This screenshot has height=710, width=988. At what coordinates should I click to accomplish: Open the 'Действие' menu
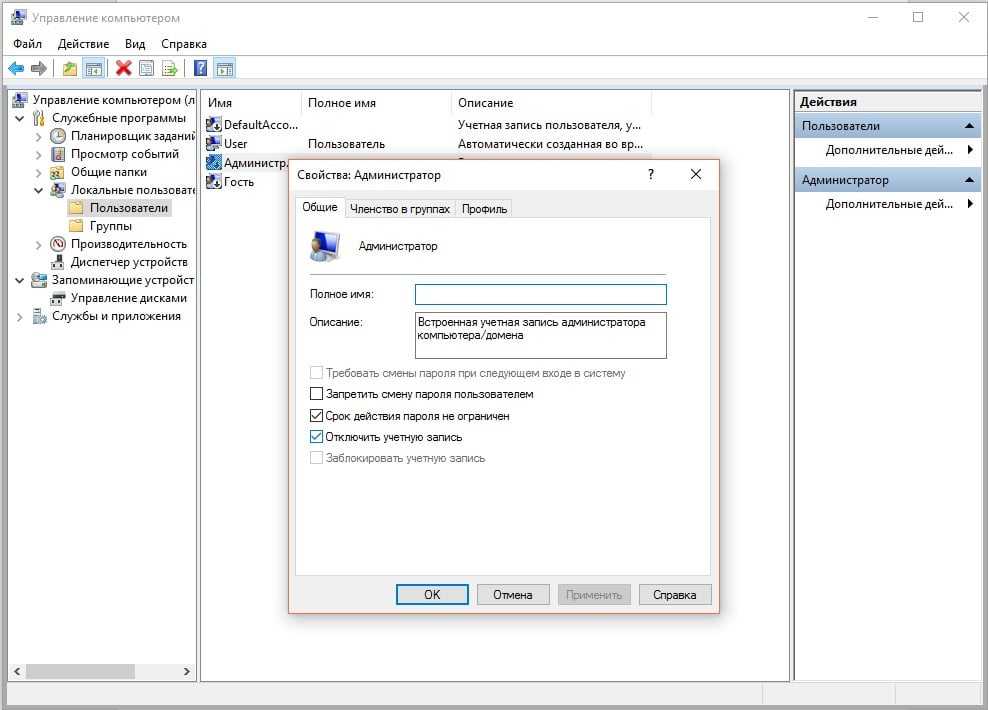coord(83,44)
